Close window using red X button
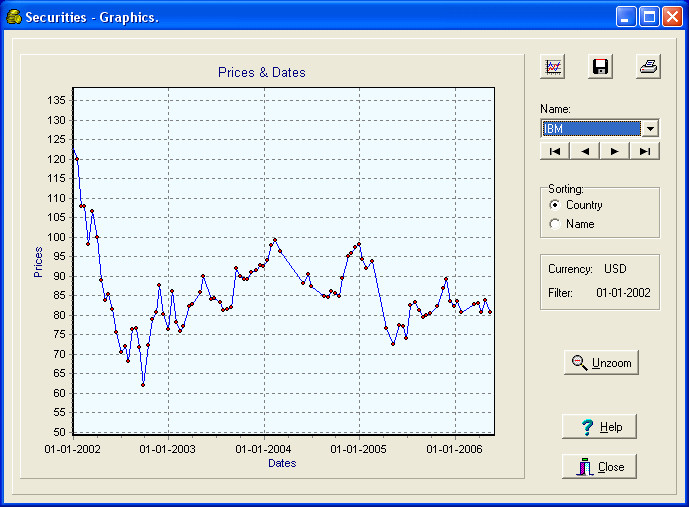 coord(672,17)
